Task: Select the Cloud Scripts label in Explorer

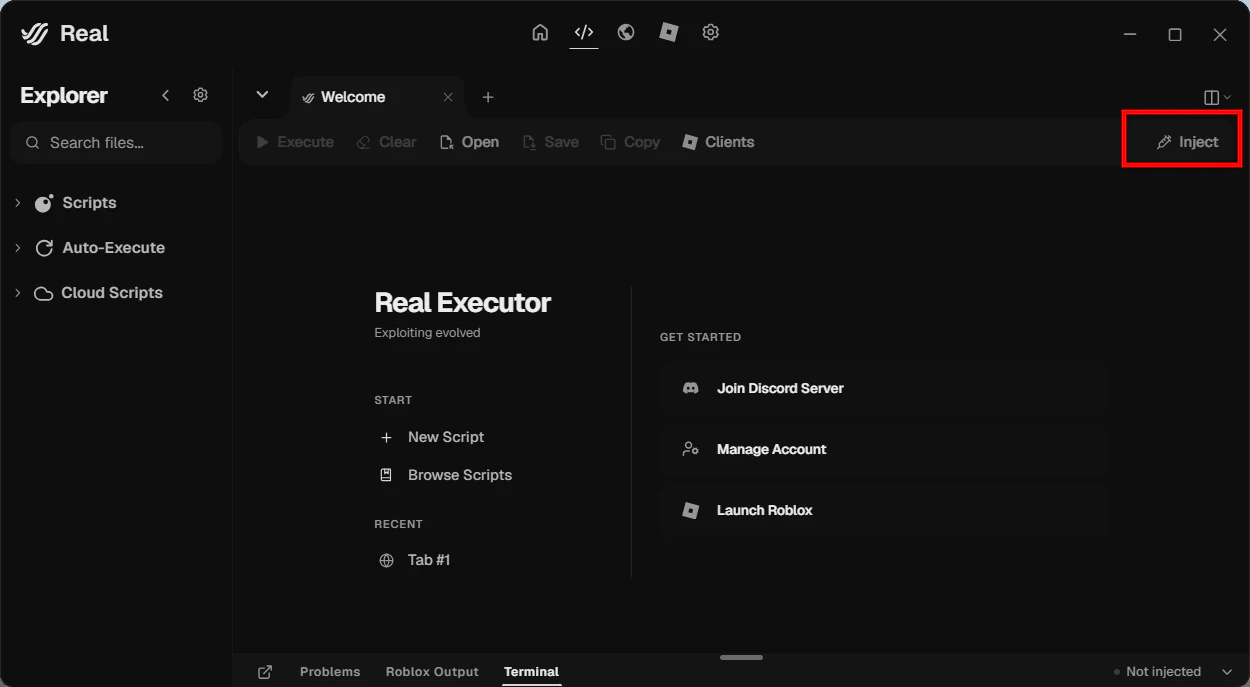Action: (112, 293)
